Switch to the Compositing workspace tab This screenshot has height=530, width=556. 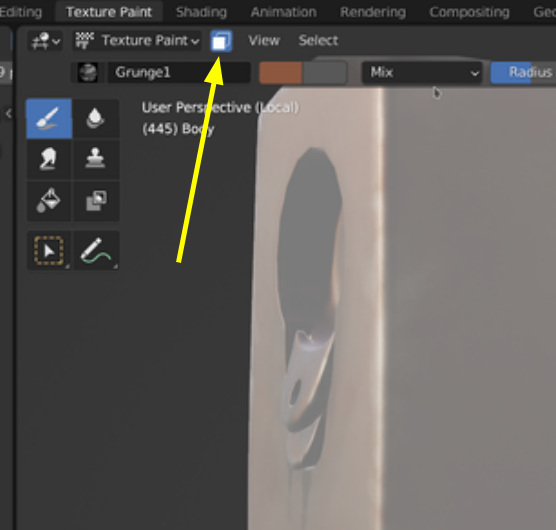(469, 12)
